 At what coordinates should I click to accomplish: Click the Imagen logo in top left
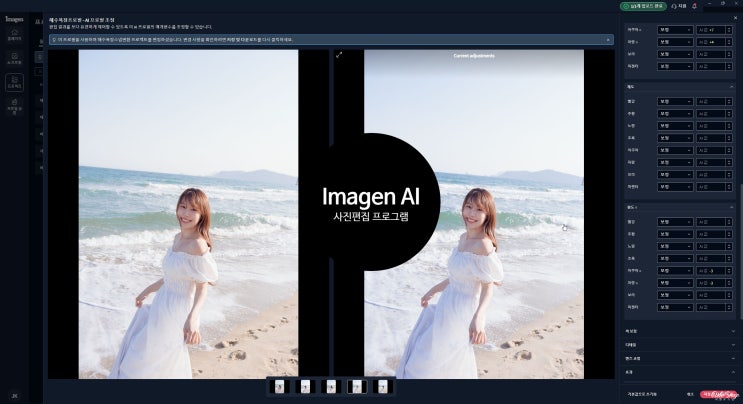click(x=14, y=19)
